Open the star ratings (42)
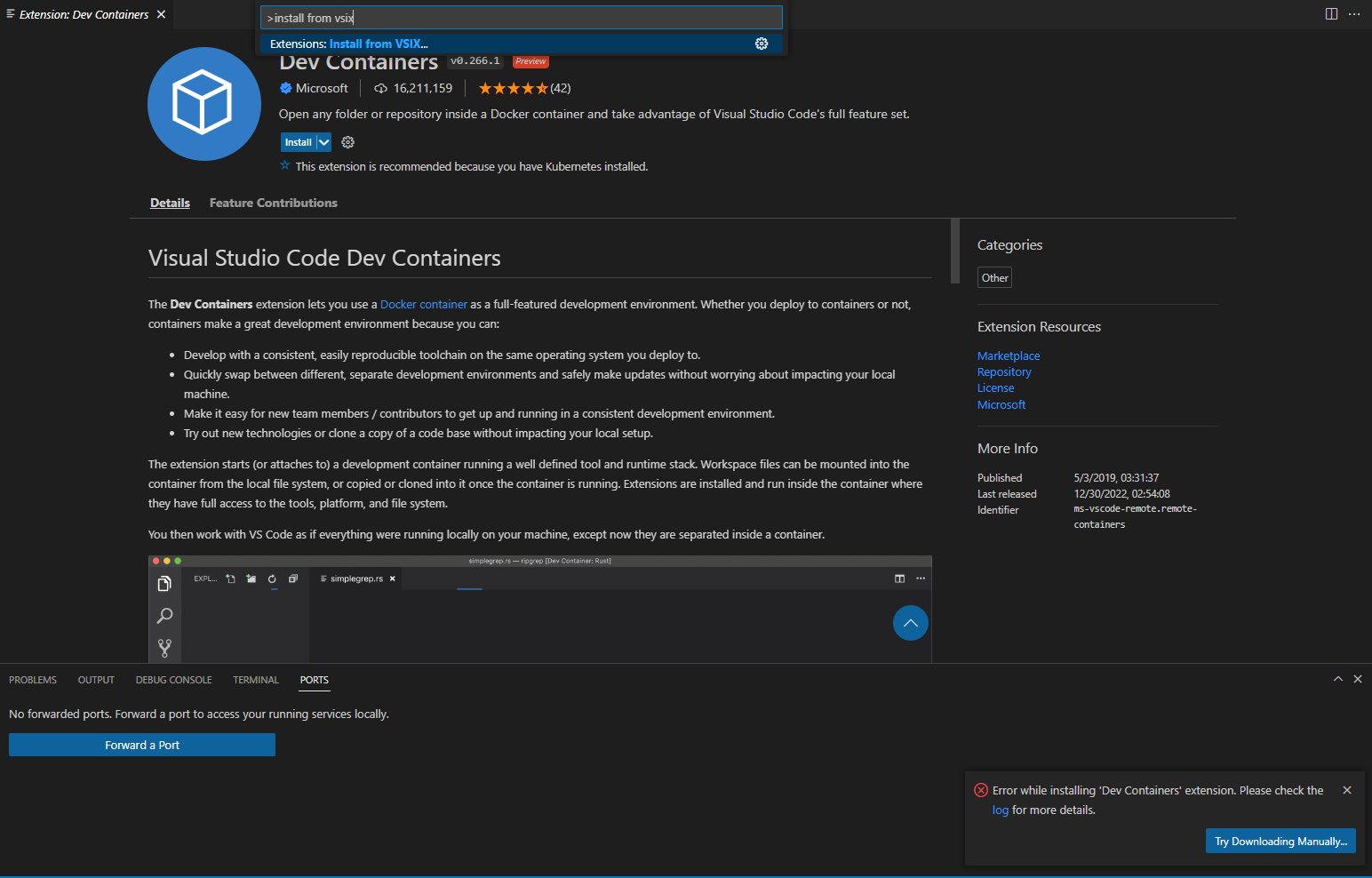The image size is (1372, 878). [x=524, y=88]
